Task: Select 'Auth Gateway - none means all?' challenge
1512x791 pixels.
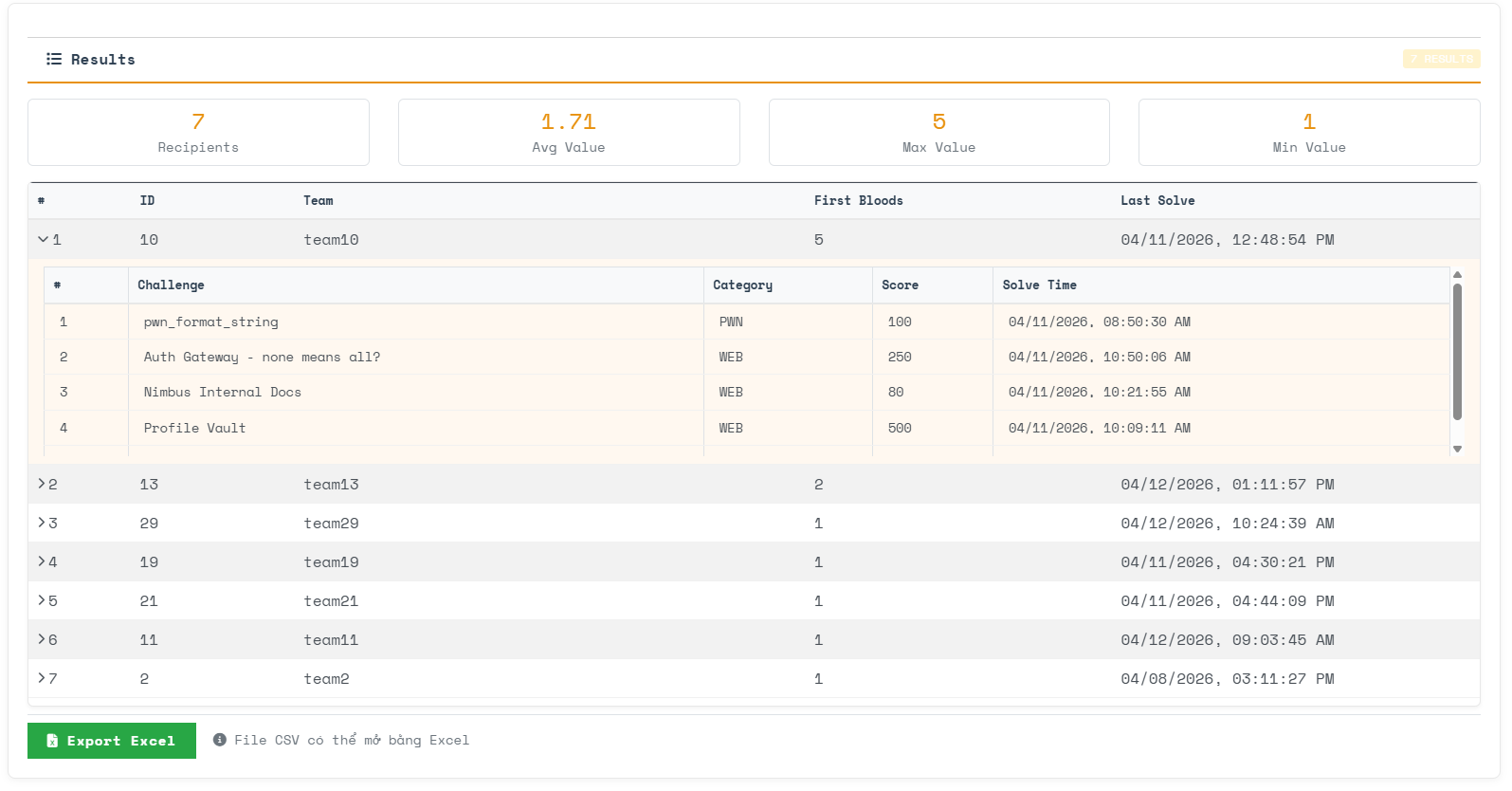Action: point(262,357)
